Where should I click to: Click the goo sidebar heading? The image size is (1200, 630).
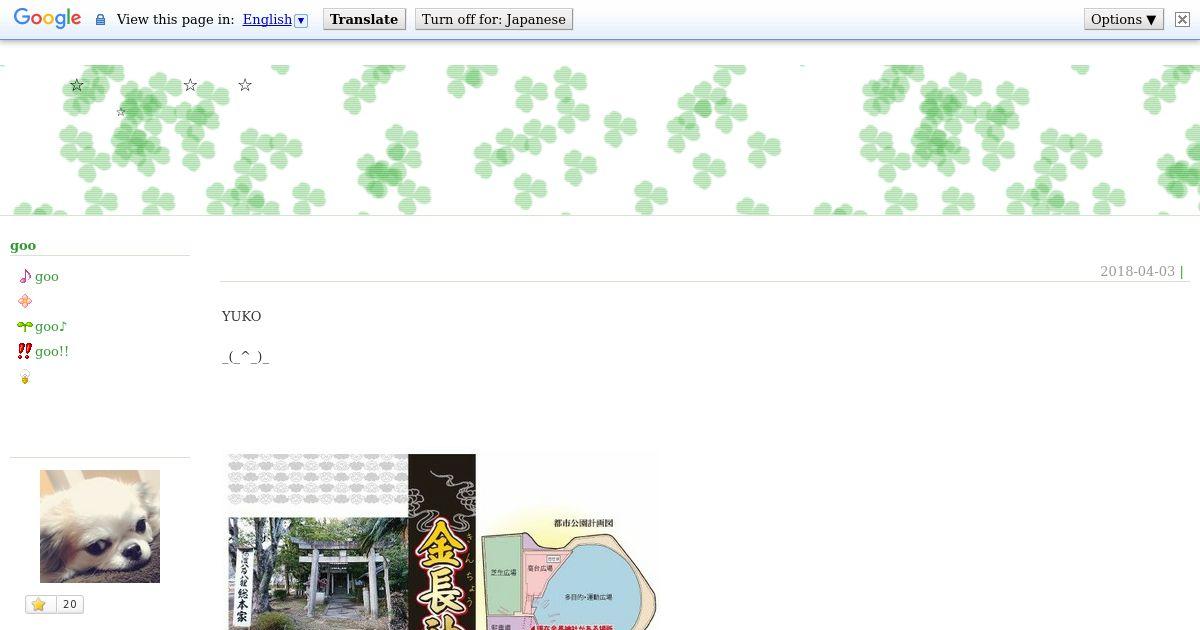coord(23,245)
